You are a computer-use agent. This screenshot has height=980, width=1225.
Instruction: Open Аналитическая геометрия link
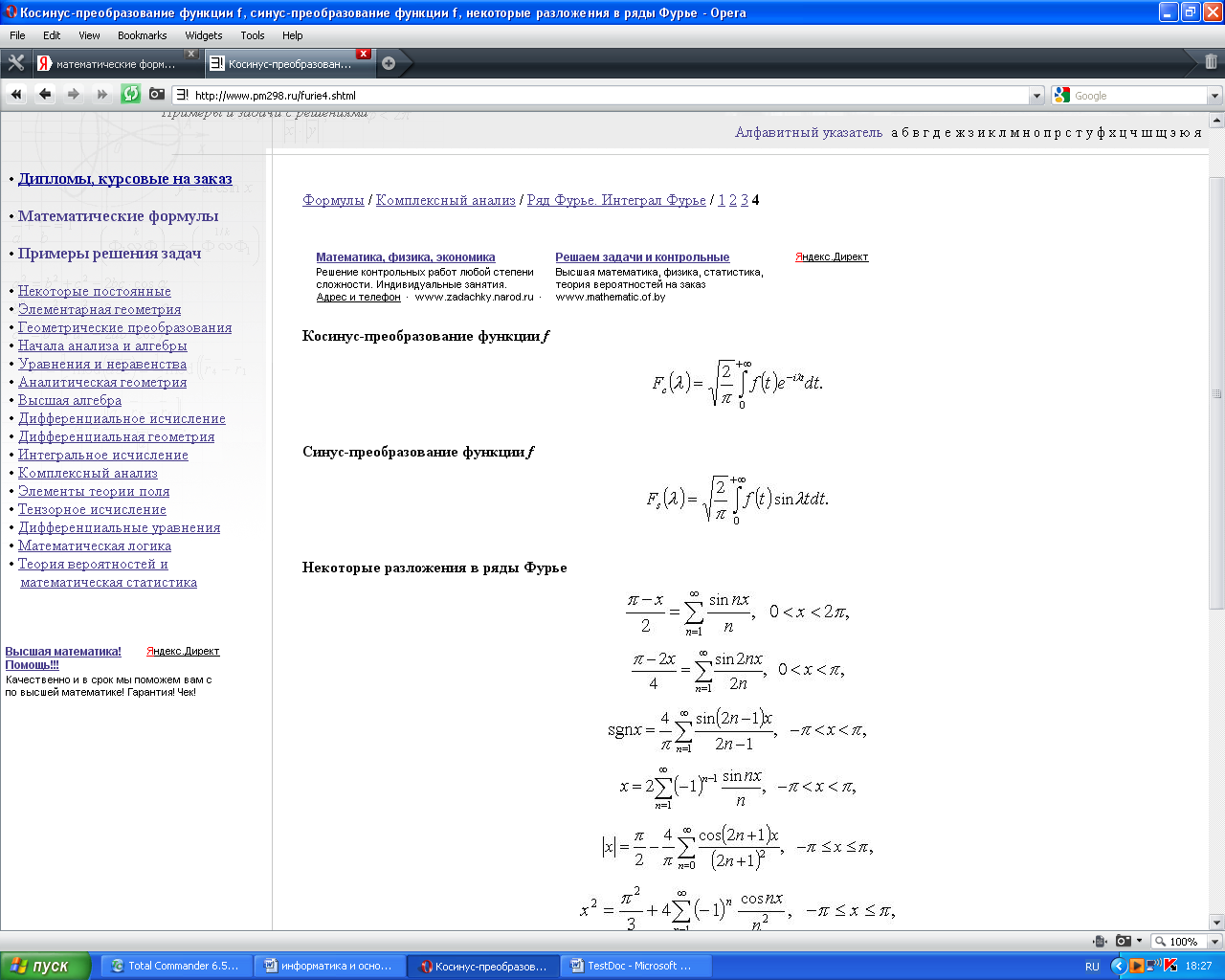(x=102, y=382)
